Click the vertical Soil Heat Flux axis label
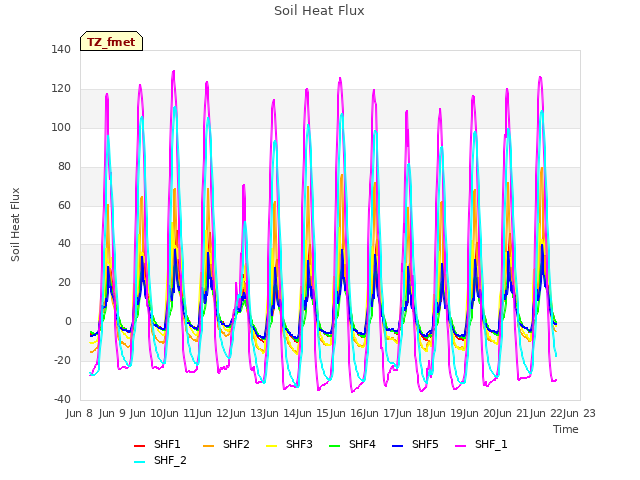This screenshot has height=480, width=640. pos(15,224)
